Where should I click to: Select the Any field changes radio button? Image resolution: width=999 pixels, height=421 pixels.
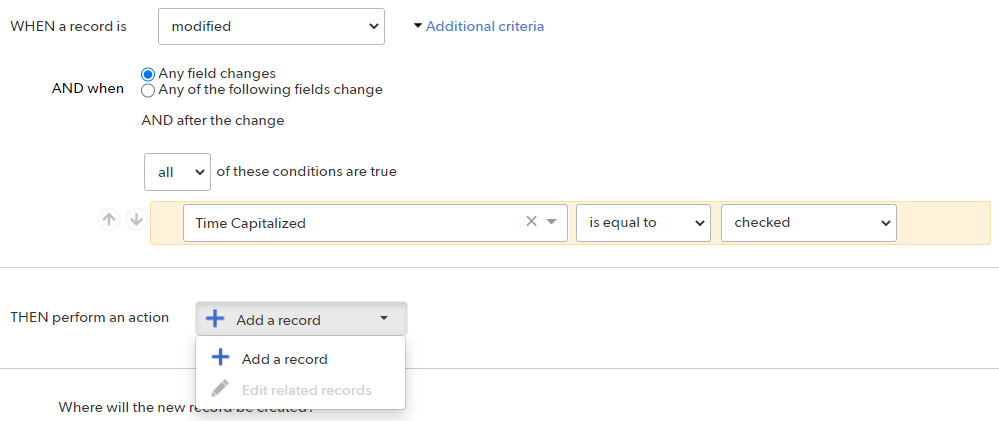coord(148,75)
